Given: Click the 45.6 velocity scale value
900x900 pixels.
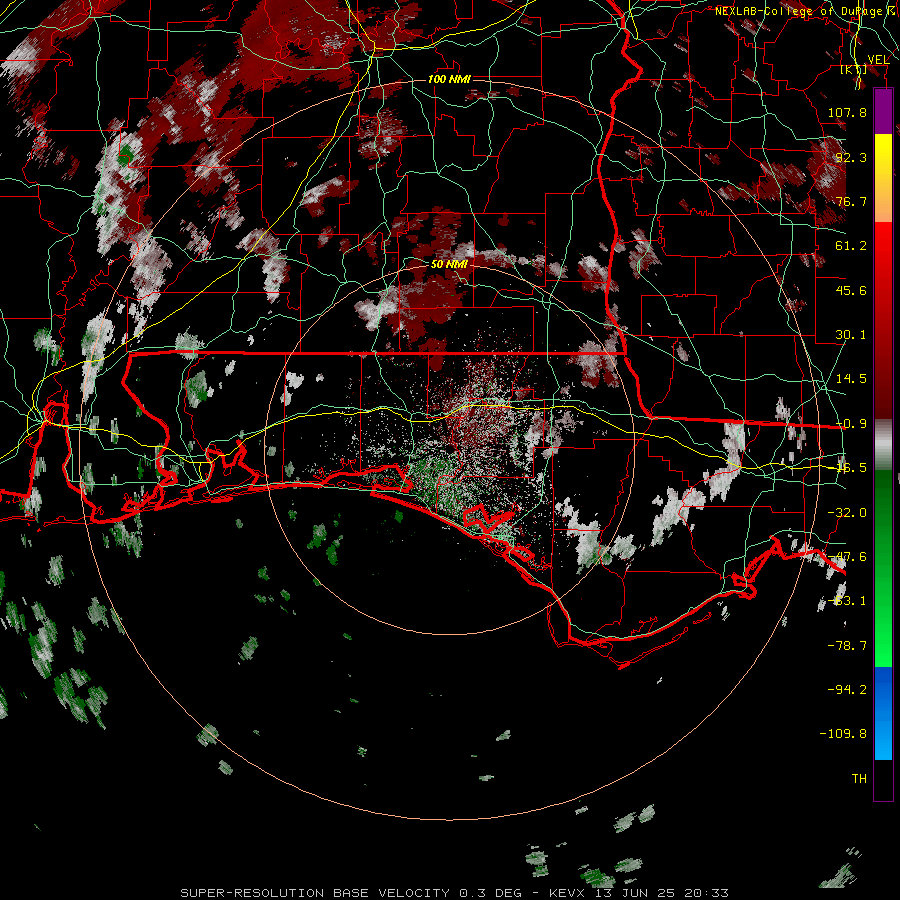Looking at the screenshot, I should (851, 290).
